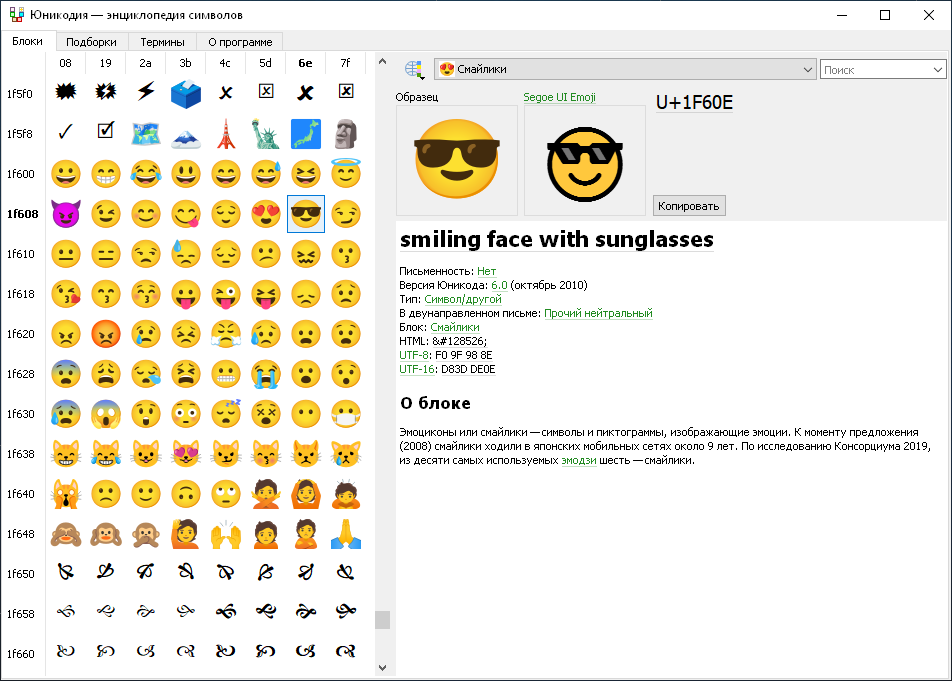Open the Unicode version 6.0 link
This screenshot has width=952, height=681.
(499, 285)
